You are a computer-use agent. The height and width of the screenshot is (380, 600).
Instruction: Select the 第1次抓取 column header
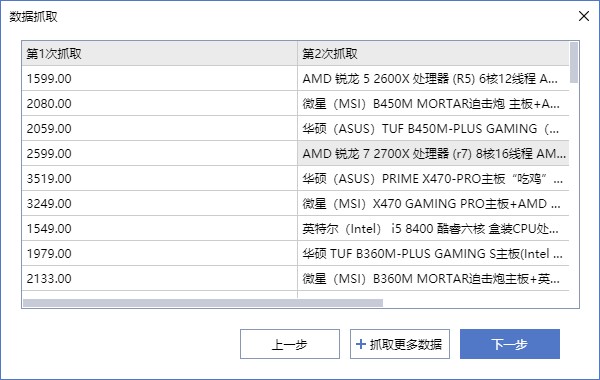pyautogui.click(x=160, y=53)
